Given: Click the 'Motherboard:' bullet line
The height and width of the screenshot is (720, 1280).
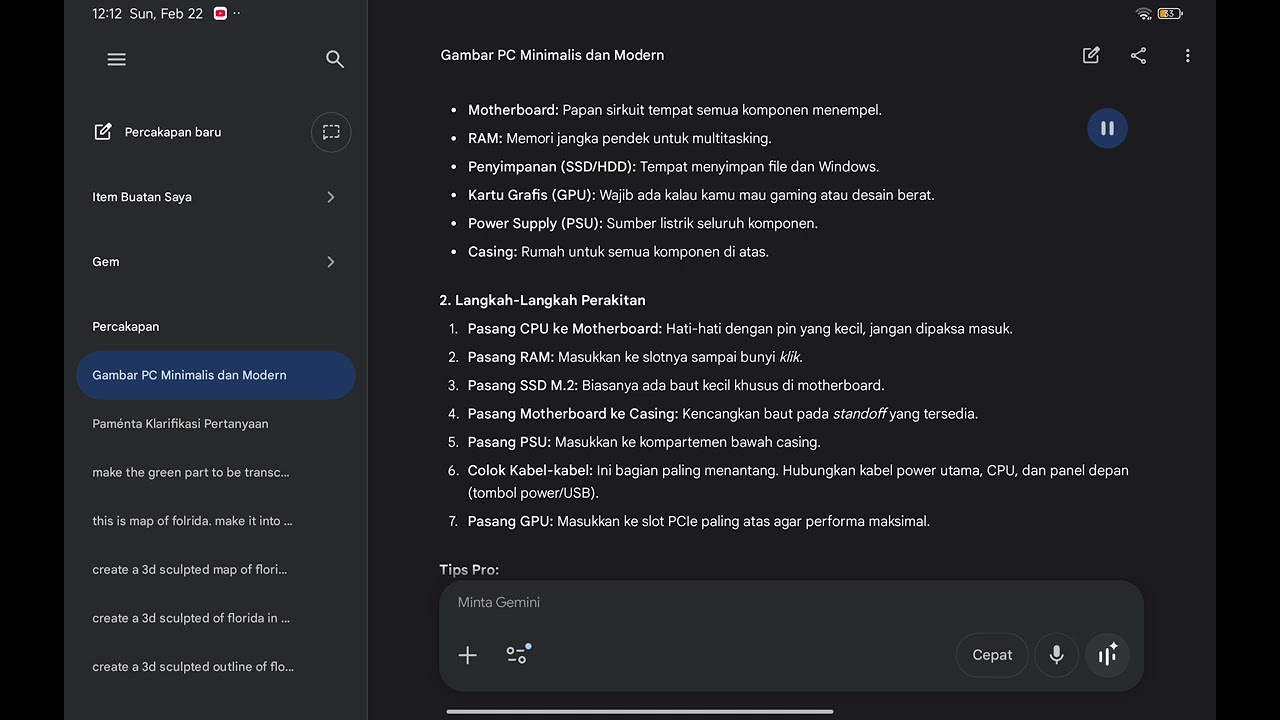Looking at the screenshot, I should (675, 110).
